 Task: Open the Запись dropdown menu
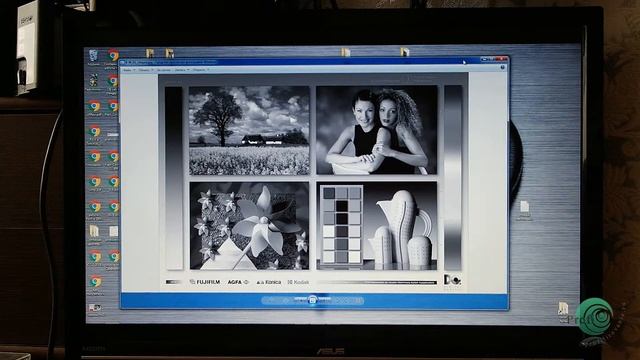pos(182,70)
